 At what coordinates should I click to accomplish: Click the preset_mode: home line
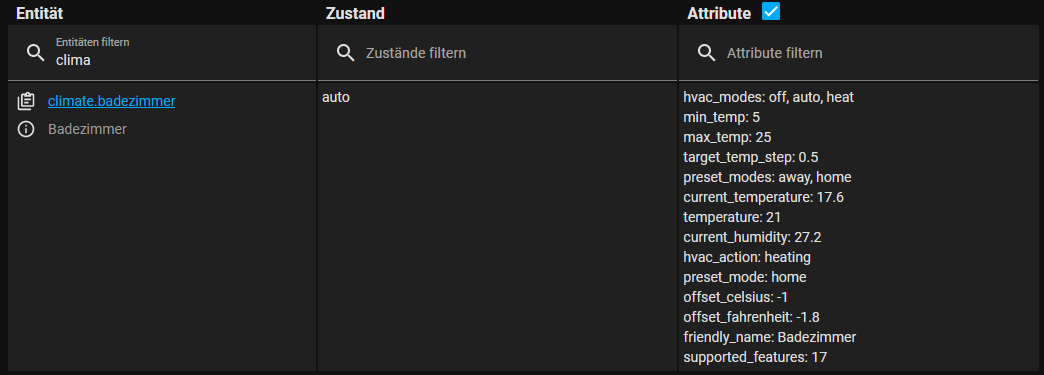(744, 277)
